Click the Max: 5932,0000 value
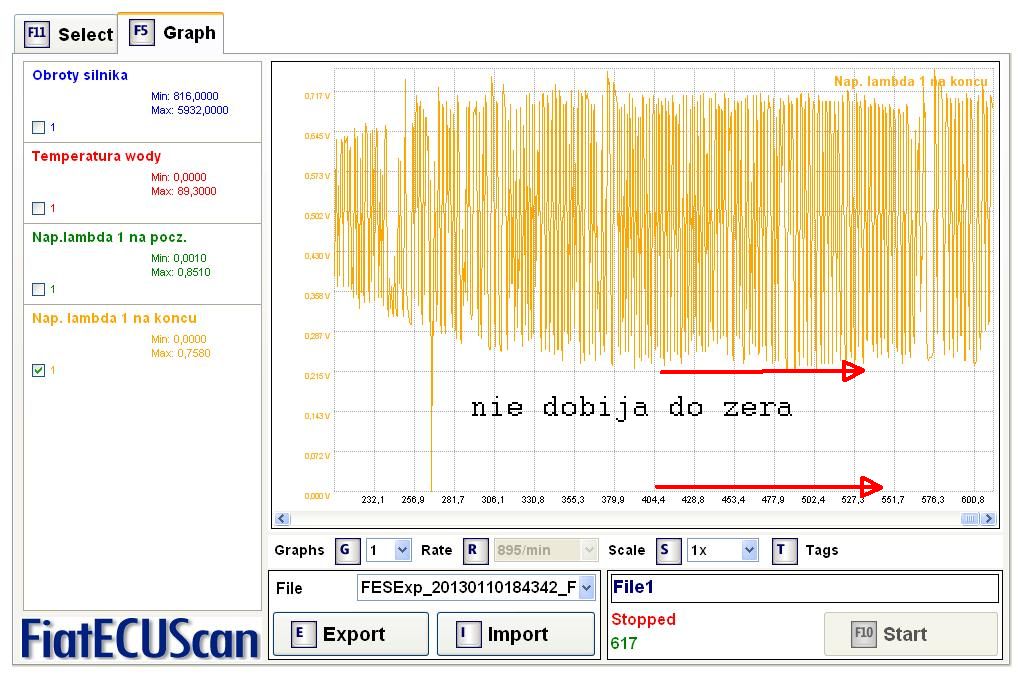This screenshot has width=1020, height=678. (x=189, y=111)
